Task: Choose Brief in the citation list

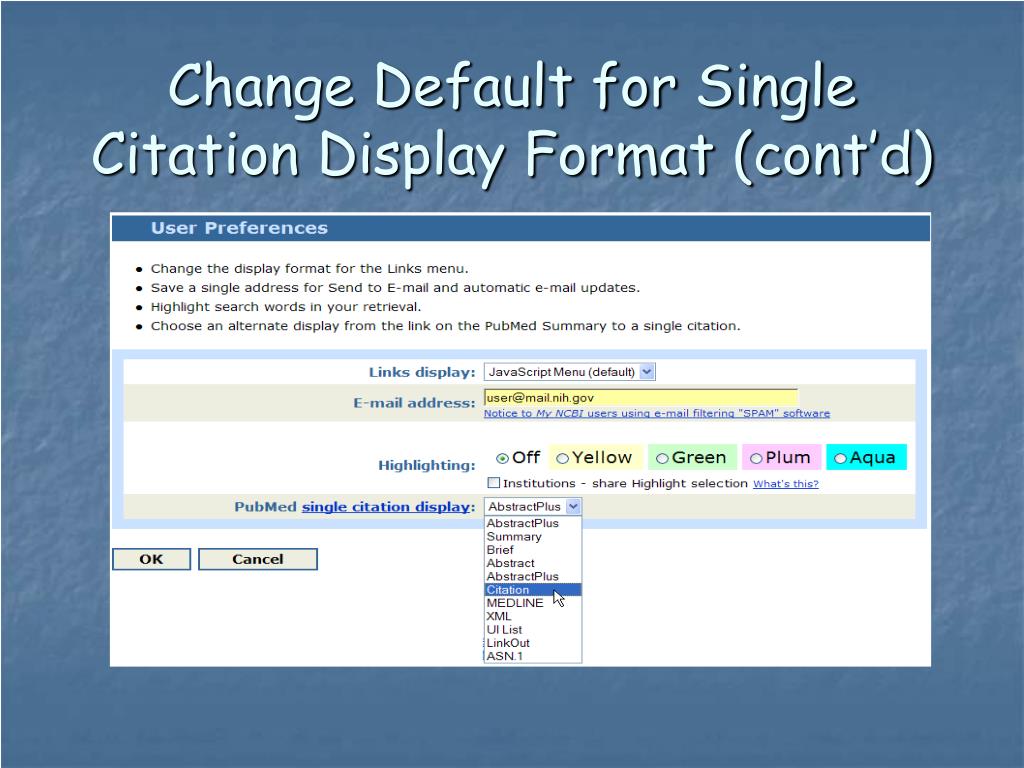Action: tap(533, 550)
